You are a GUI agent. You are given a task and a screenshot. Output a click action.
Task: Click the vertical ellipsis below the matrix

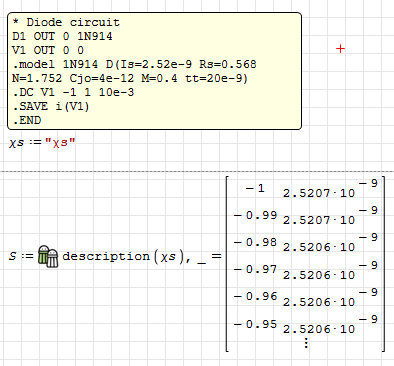pyautogui.click(x=306, y=343)
